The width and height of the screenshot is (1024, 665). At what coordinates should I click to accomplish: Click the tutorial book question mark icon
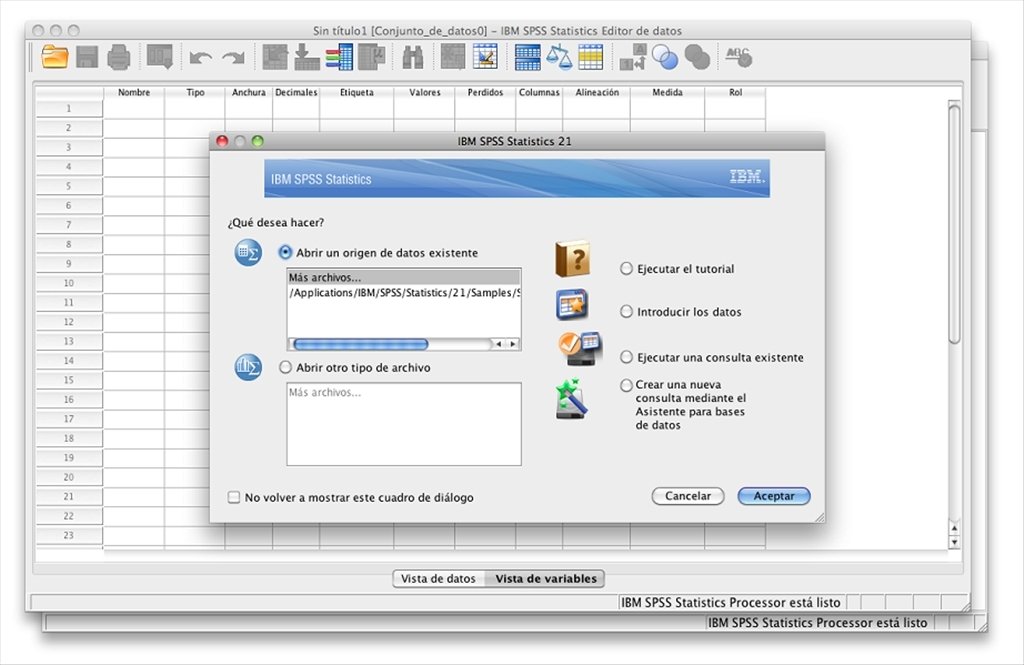pyautogui.click(x=572, y=260)
